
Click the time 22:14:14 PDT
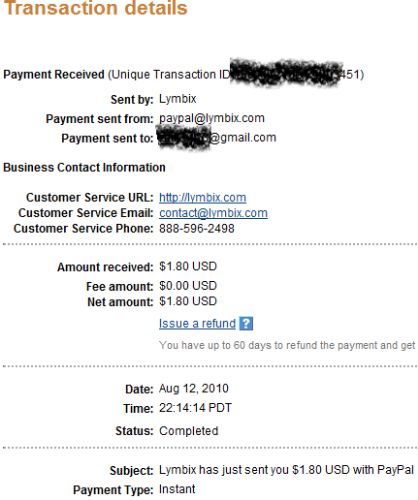195,408
